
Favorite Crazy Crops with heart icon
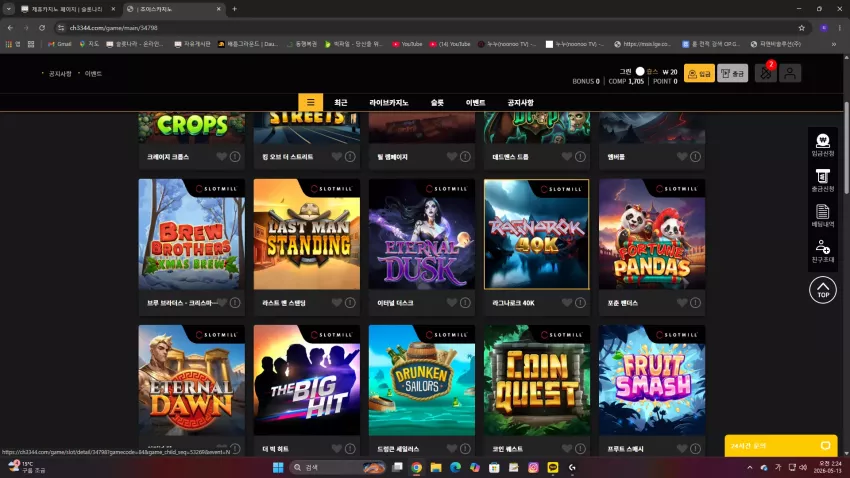(x=221, y=157)
